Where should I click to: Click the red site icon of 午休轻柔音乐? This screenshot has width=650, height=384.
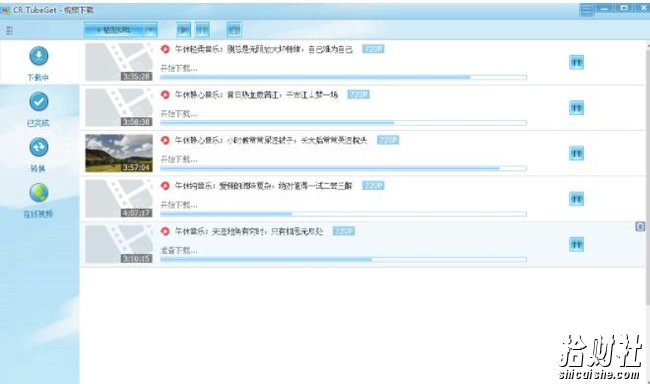tap(165, 49)
